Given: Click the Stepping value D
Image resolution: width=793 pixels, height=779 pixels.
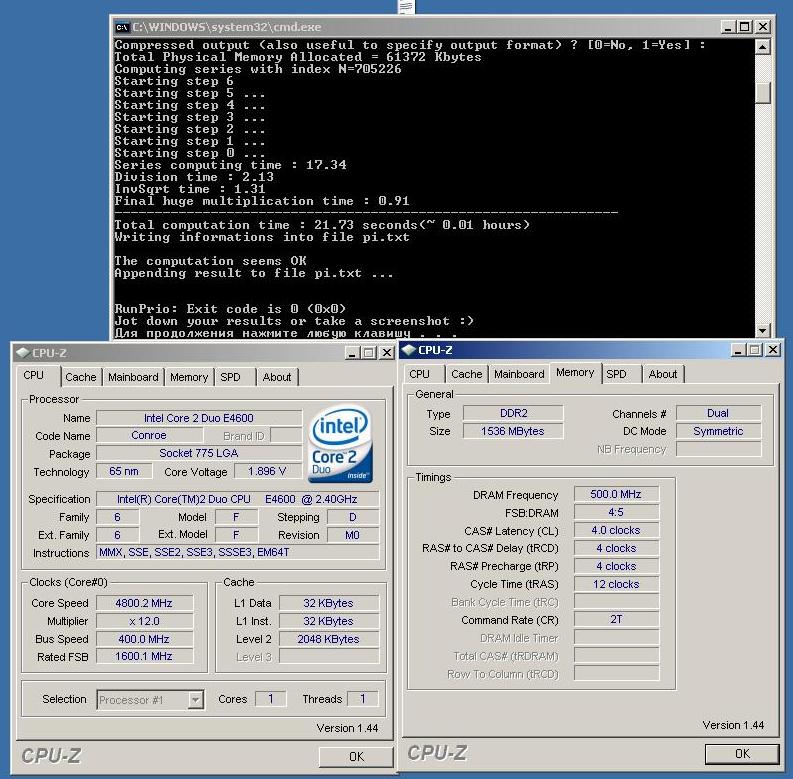Looking at the screenshot, I should click(353, 517).
